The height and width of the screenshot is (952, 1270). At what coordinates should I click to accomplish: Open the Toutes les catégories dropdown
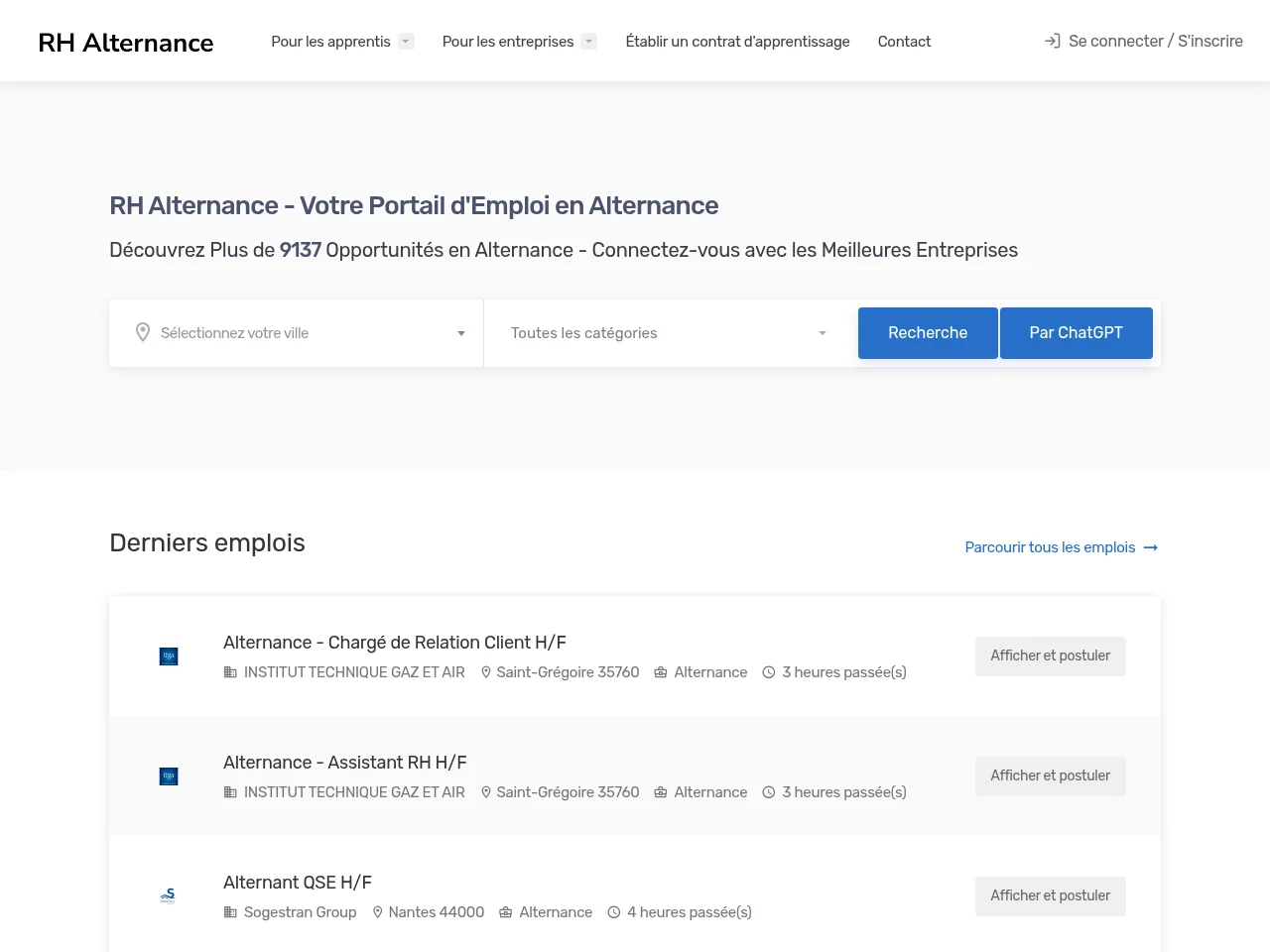pos(669,333)
